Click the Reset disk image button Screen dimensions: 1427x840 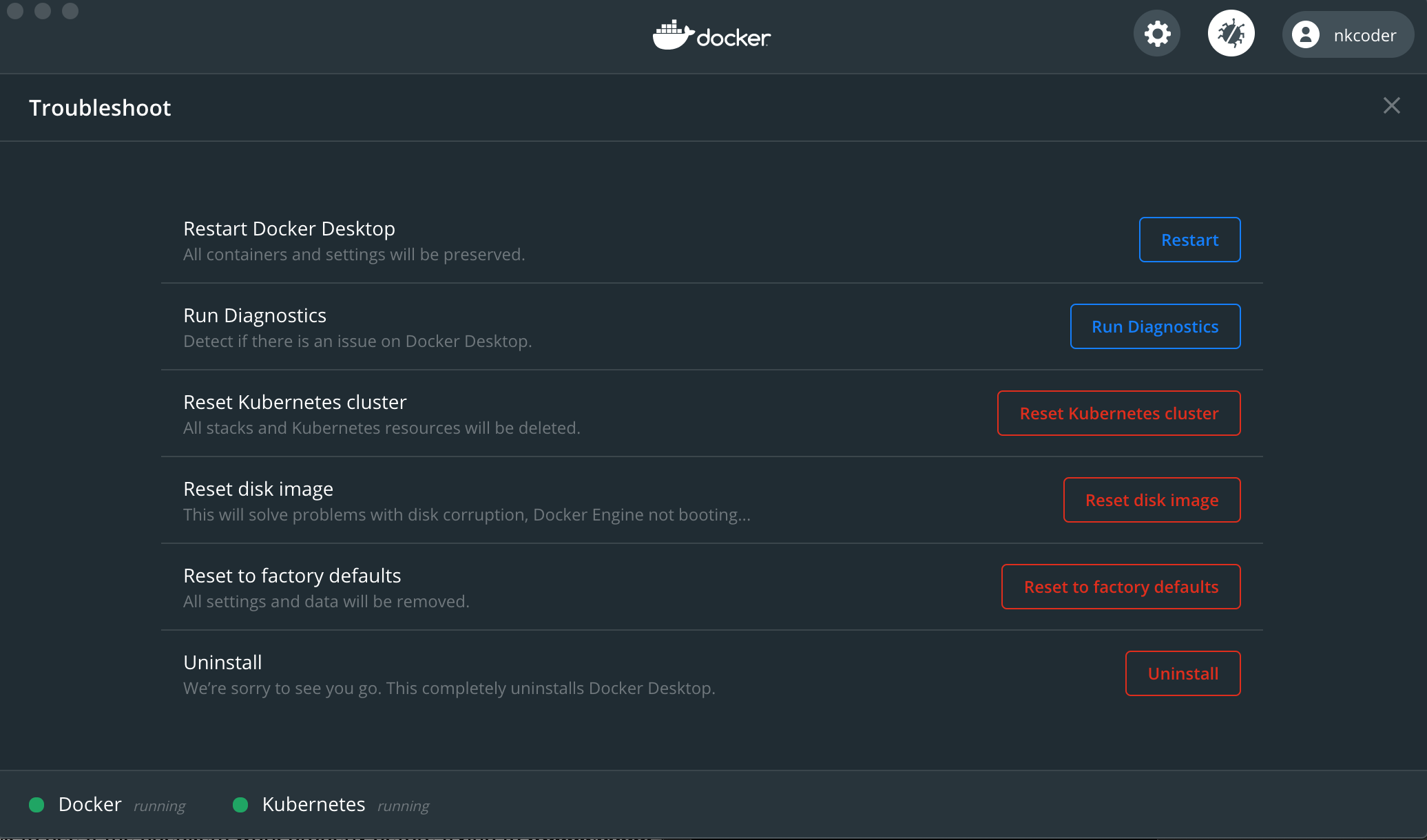pos(1151,500)
